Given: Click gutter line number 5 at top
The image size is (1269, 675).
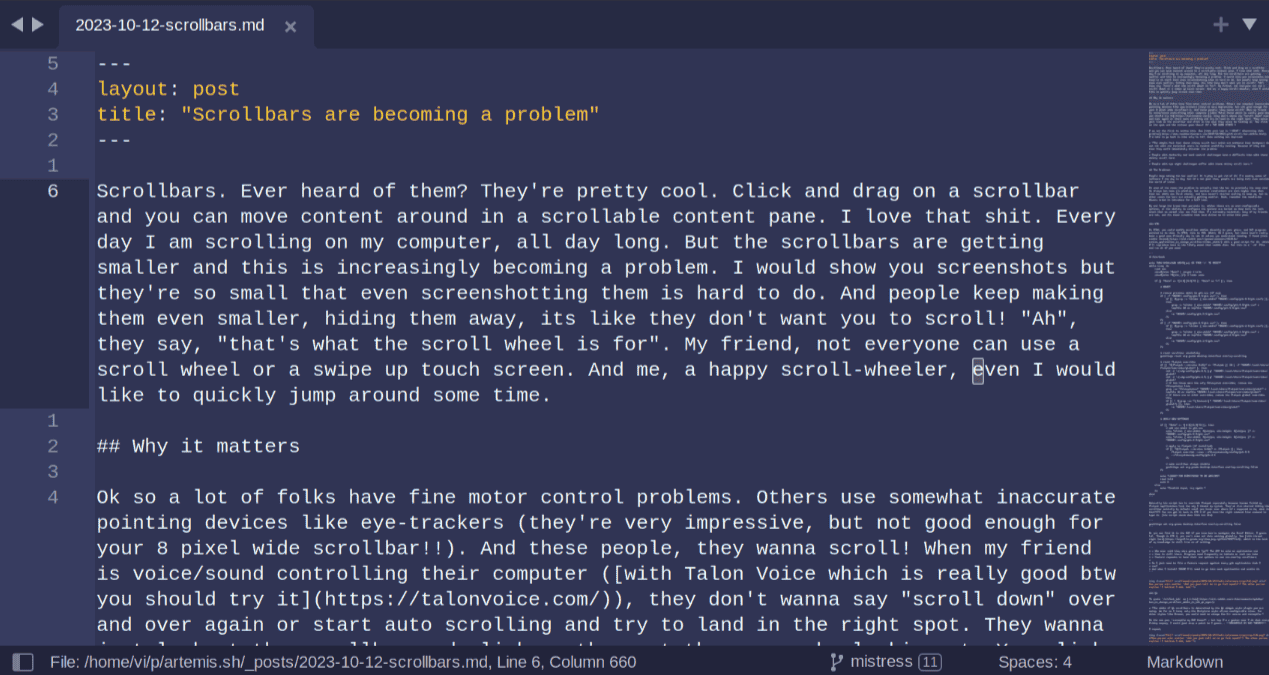Looking at the screenshot, I should (x=53, y=64).
